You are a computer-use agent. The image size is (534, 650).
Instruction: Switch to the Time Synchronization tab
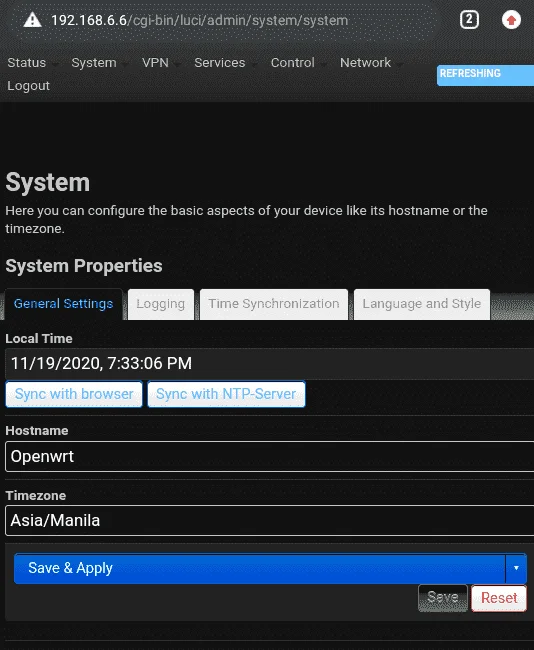274,304
